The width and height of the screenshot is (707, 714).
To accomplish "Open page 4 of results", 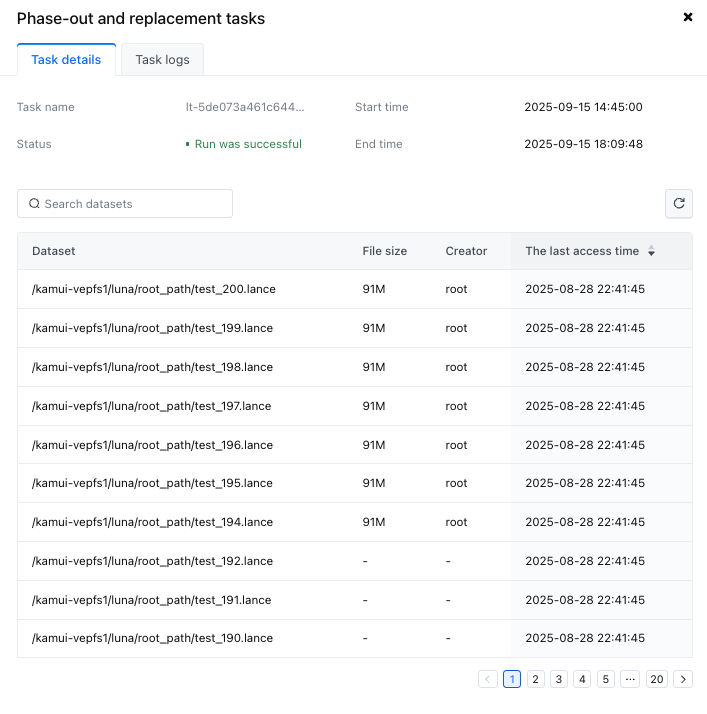I will [582, 679].
